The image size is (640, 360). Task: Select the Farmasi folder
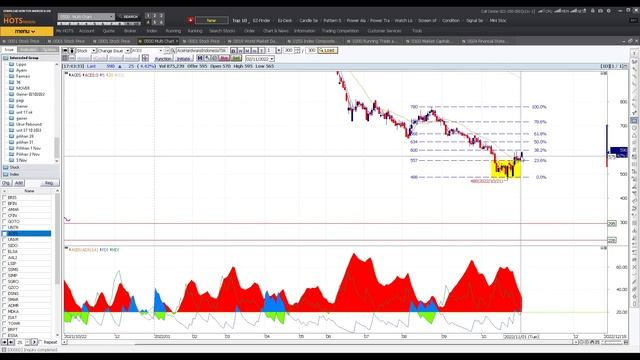(23, 76)
